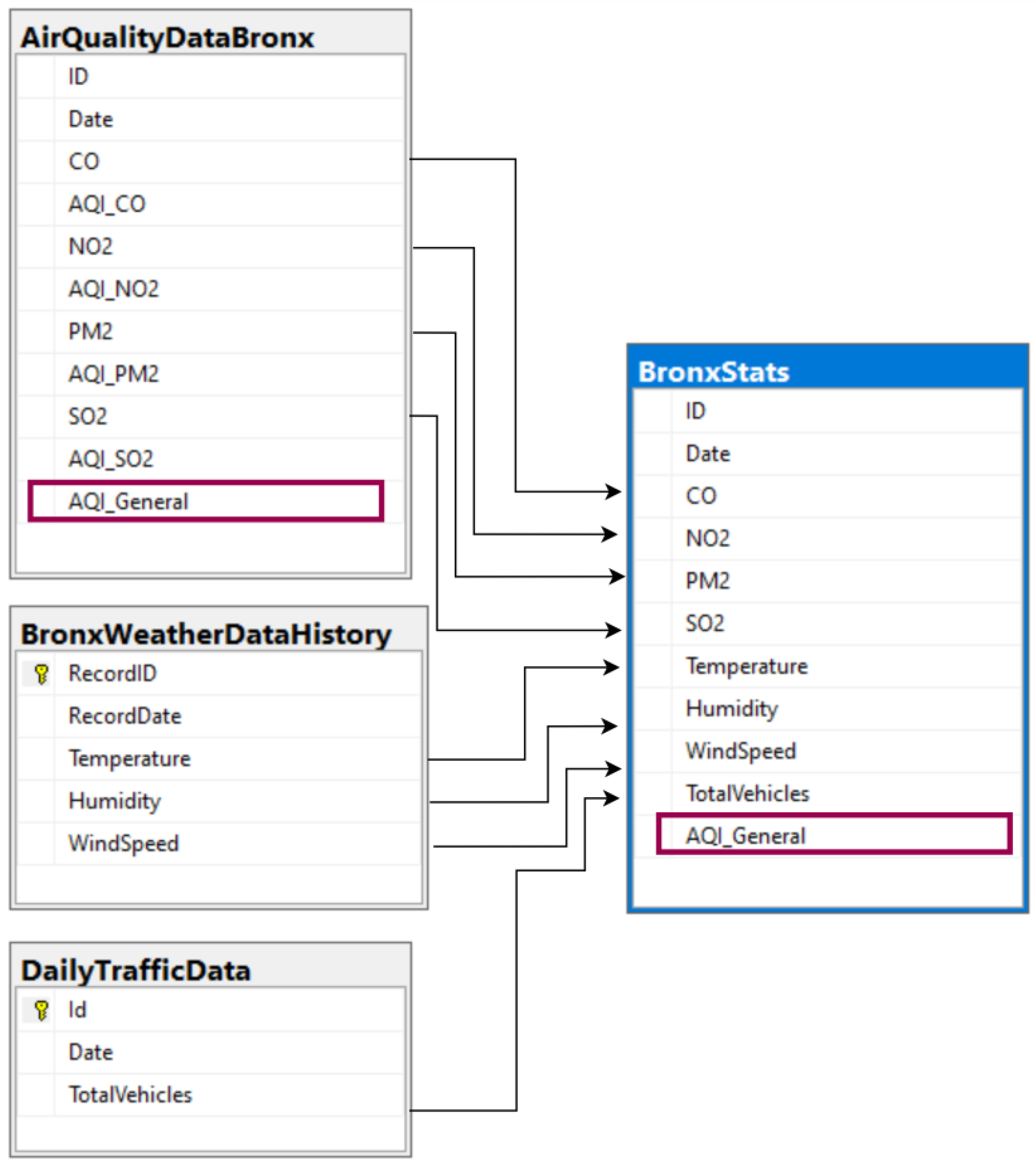Select the AQI_NO2 column

(114, 289)
